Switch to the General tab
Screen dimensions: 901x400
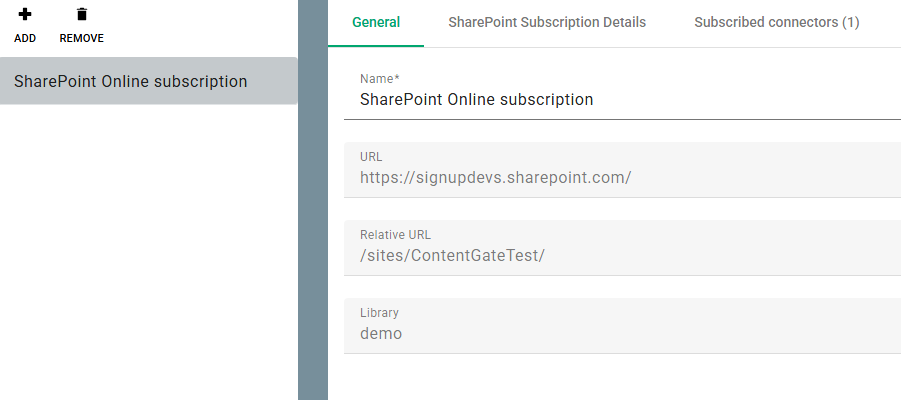(376, 22)
